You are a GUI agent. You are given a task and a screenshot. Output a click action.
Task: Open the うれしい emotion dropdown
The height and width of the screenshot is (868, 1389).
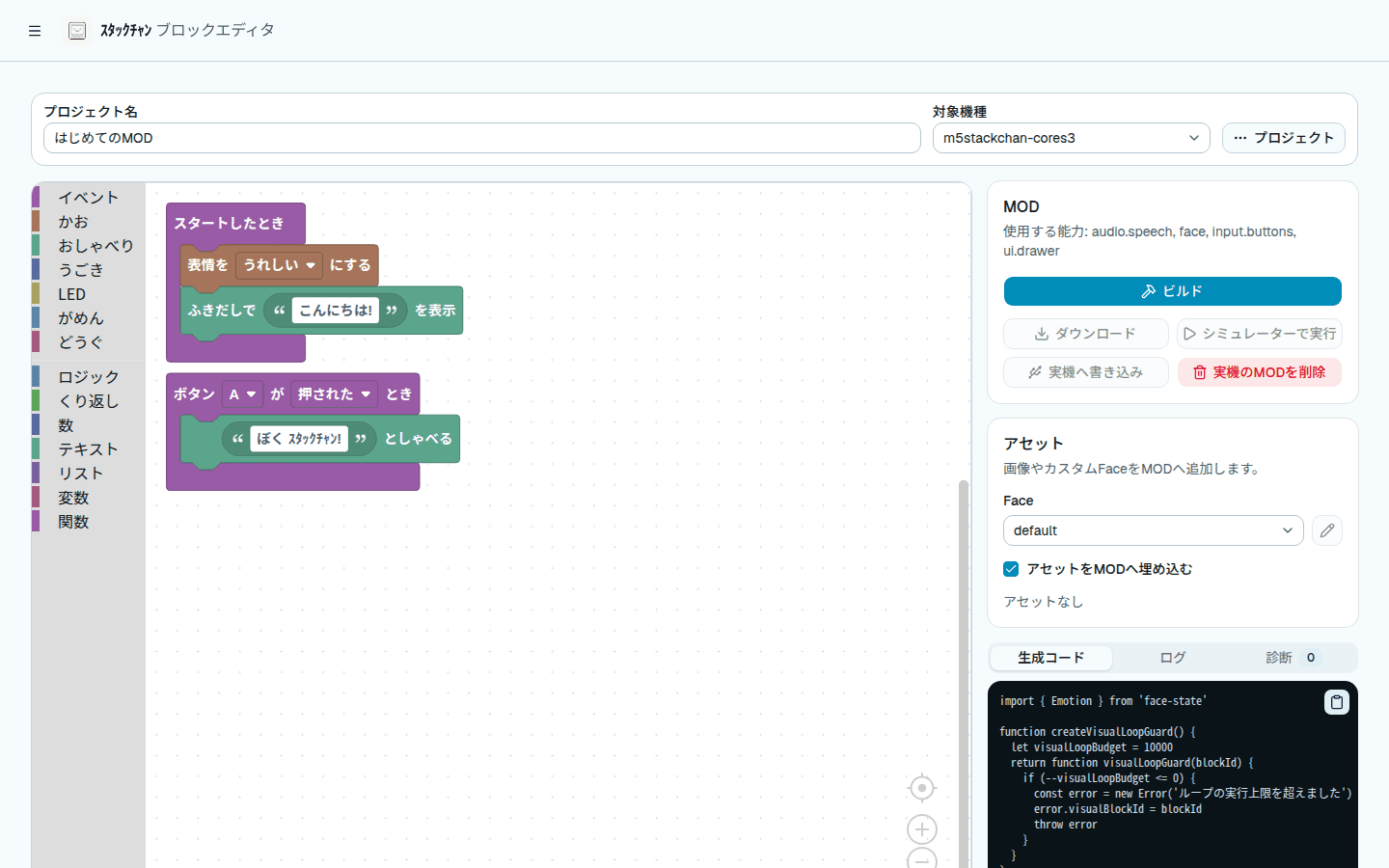pos(280,265)
